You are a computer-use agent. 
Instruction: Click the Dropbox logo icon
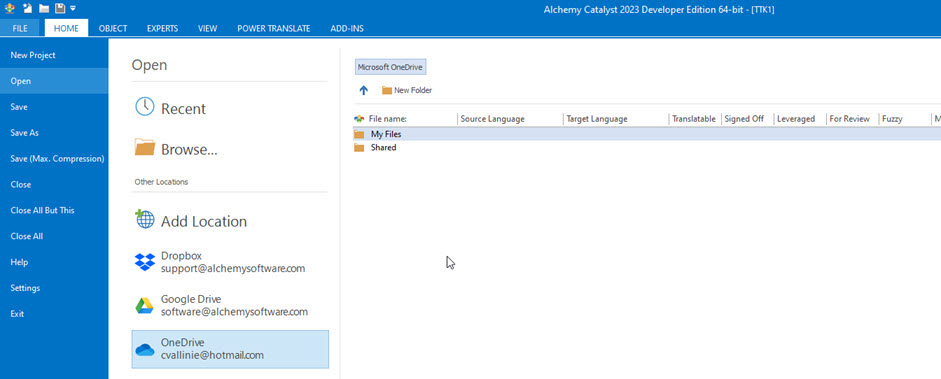[145, 262]
